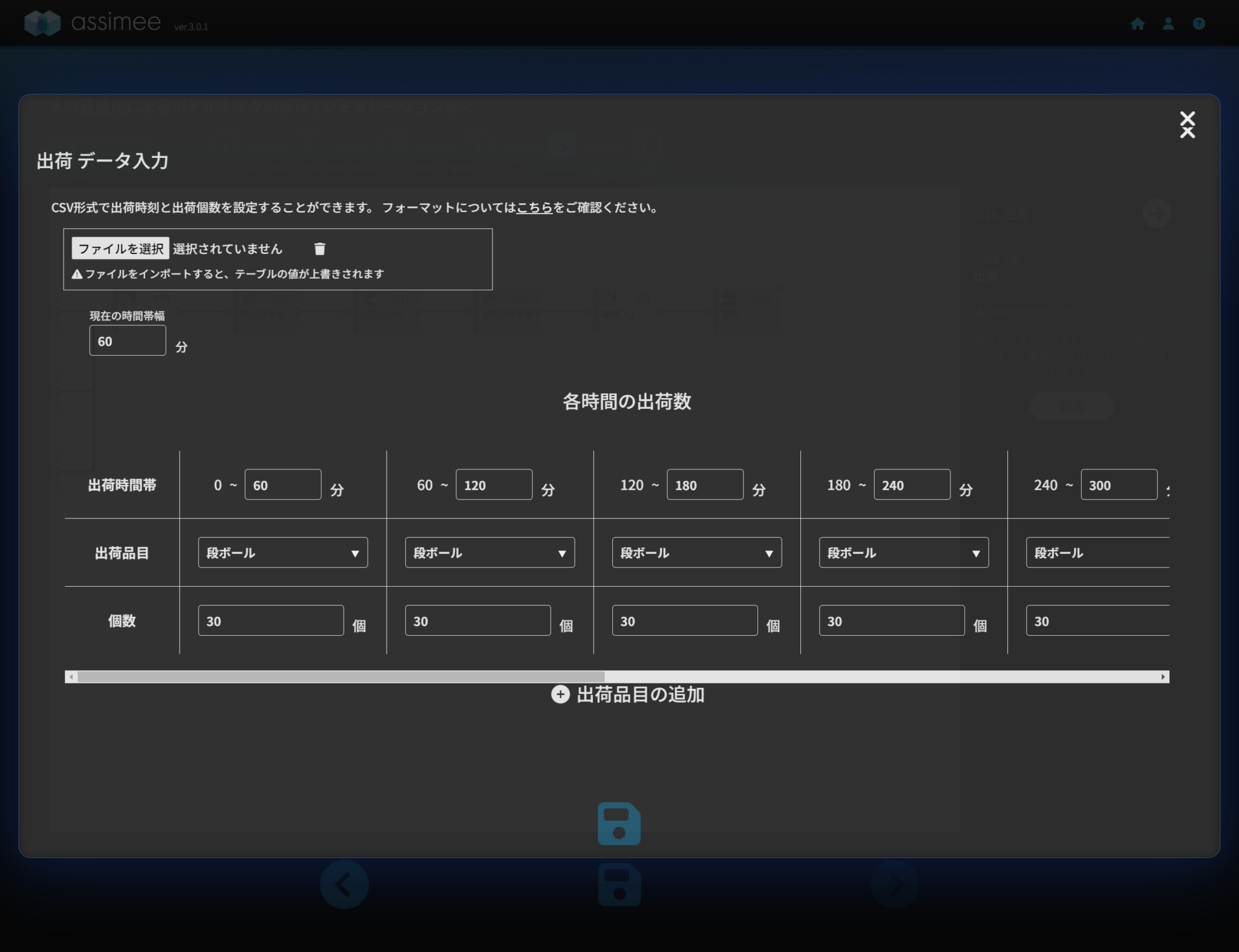
Task: Click 個数 field in 180~240 column
Action: pos(891,621)
